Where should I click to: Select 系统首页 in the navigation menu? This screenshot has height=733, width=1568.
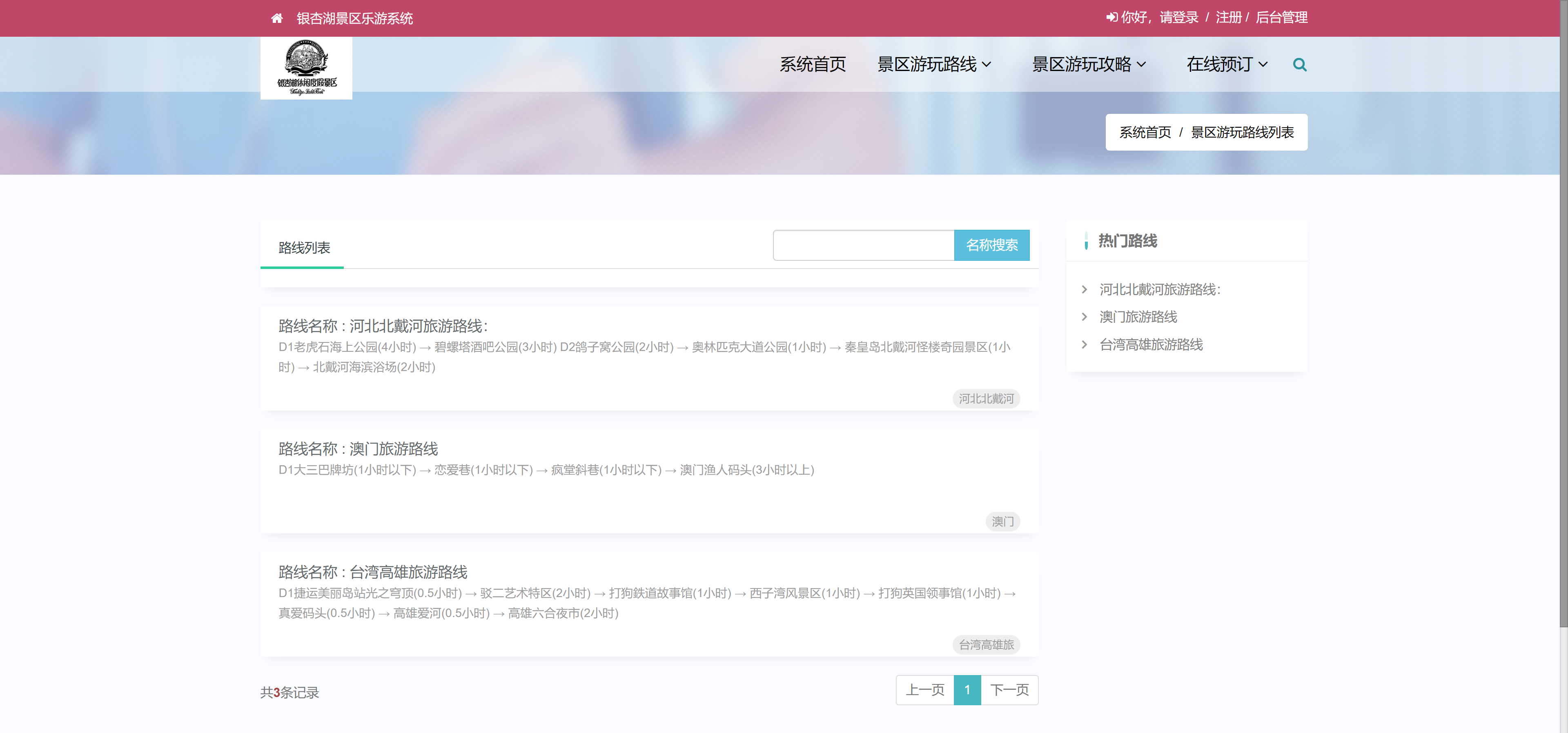(x=813, y=64)
